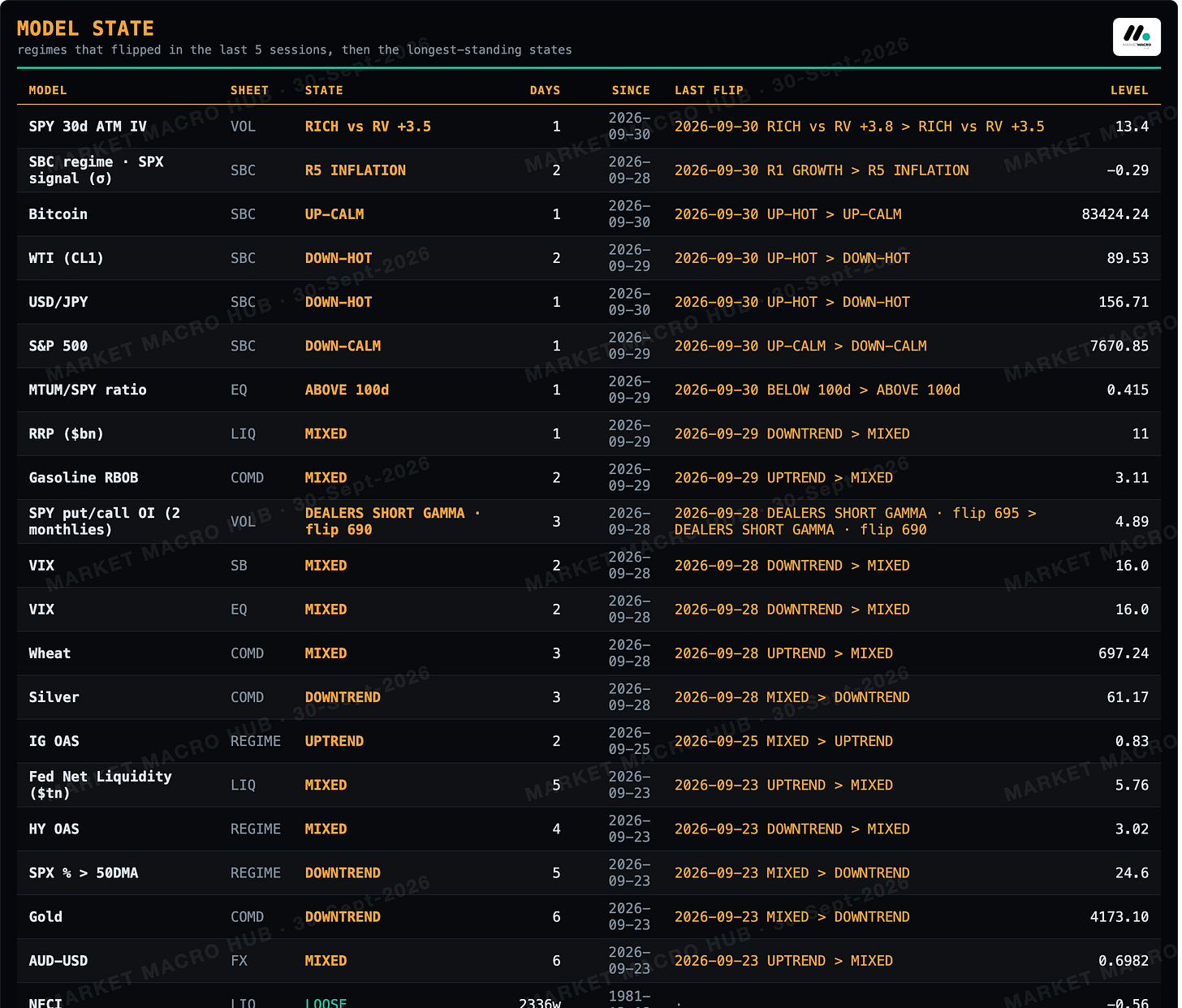1182x1008 pixels.
Task: Select the ABOVE 100d state cell
Action: [347, 390]
